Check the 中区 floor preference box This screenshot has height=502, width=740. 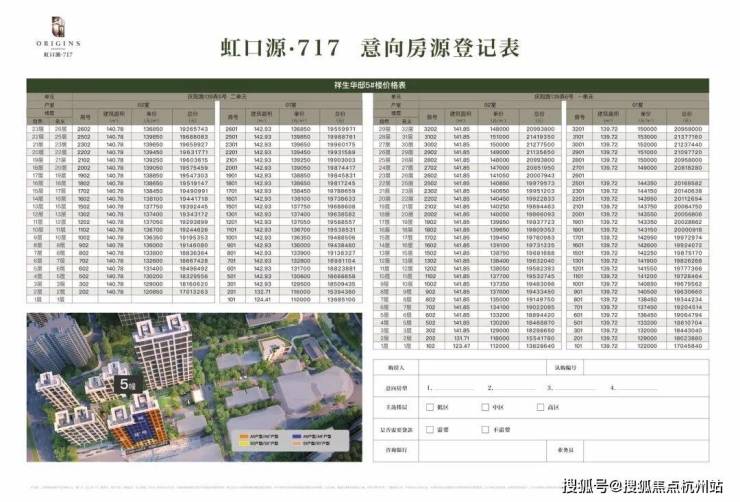click(485, 407)
